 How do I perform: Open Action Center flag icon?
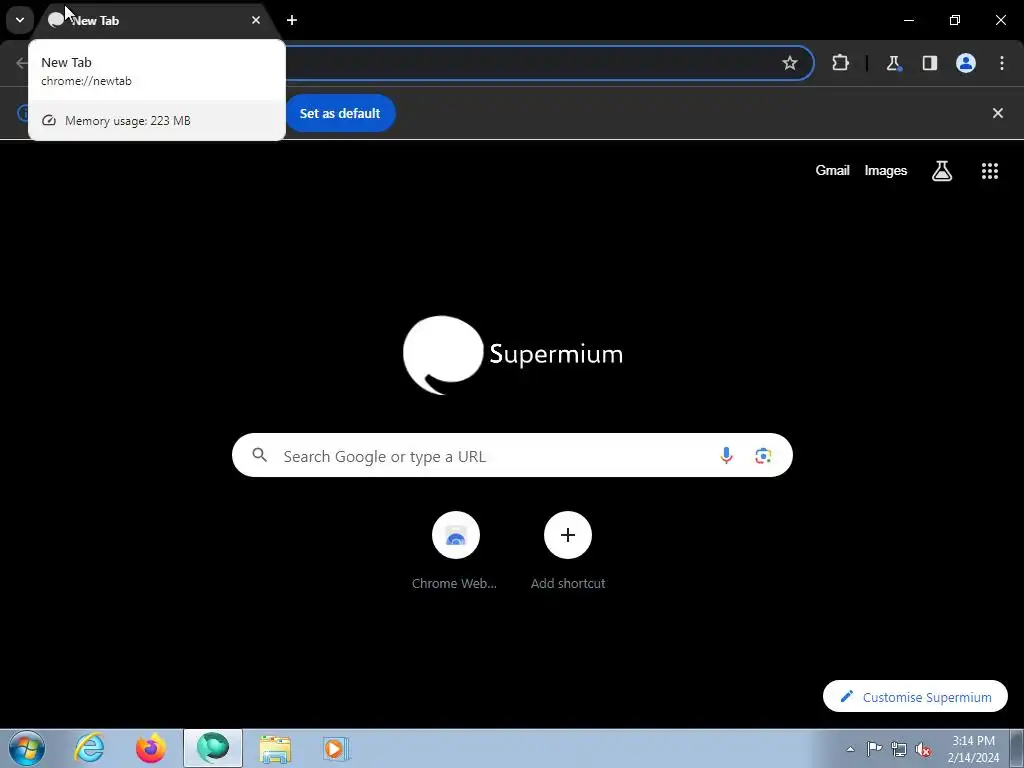874,749
